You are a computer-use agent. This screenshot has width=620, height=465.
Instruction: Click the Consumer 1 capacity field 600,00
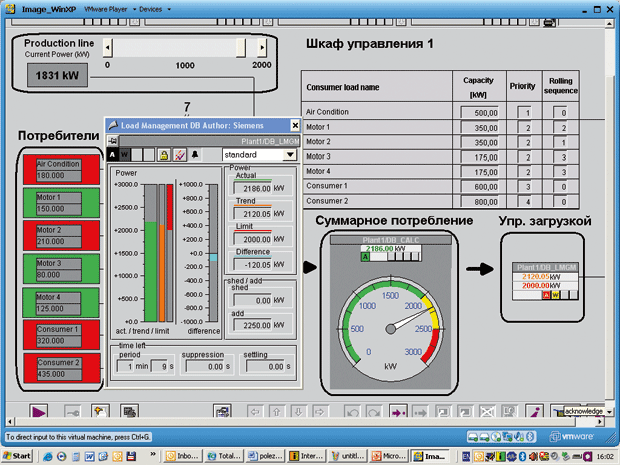480,187
